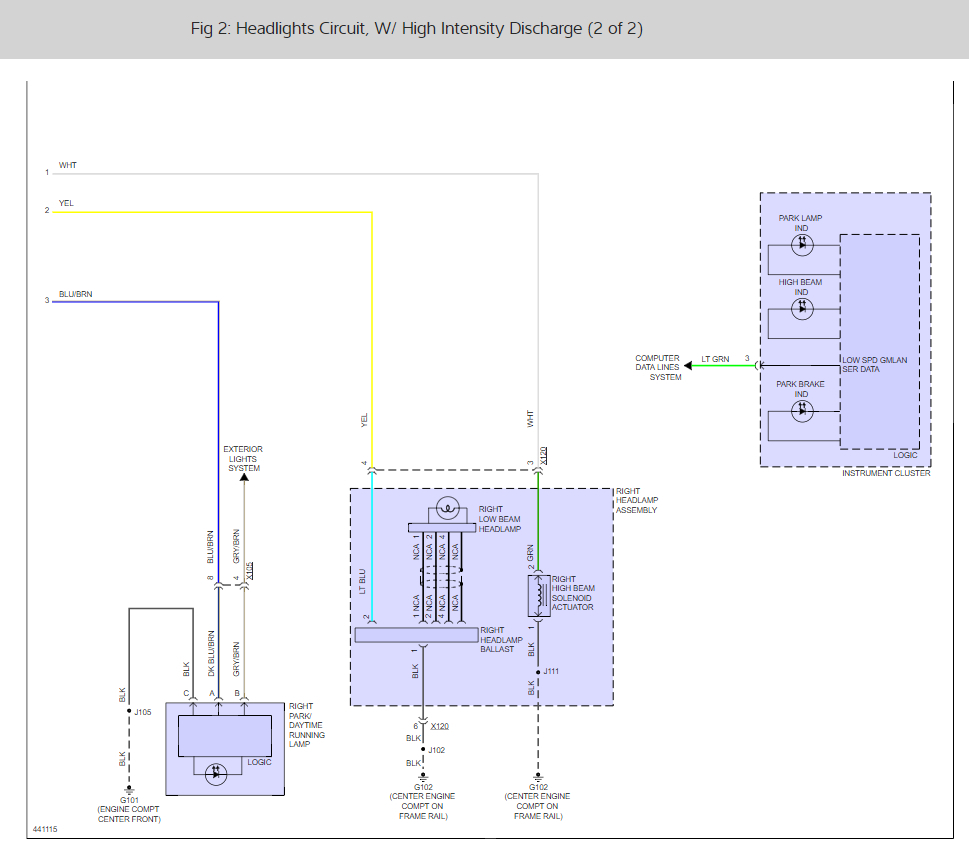Select the horizontal BLU/BRN blue wire

[135, 301]
